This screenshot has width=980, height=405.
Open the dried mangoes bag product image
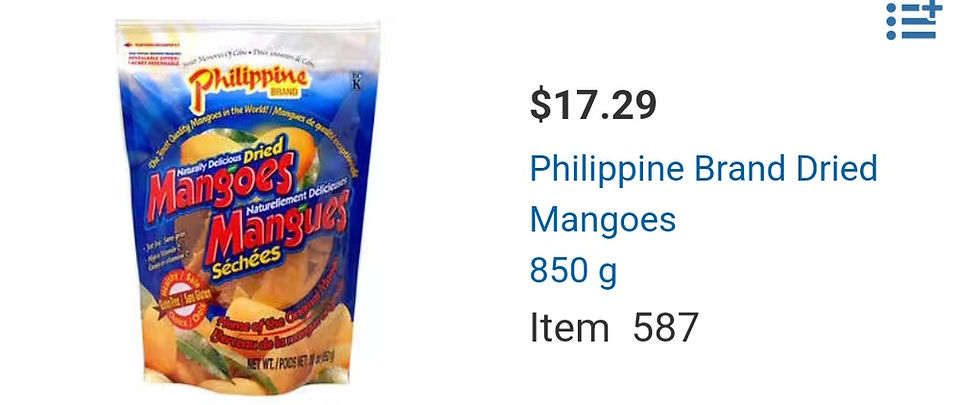248,208
